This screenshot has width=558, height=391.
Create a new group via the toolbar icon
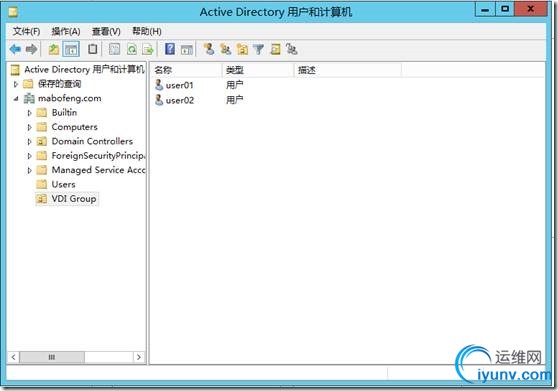[226, 49]
